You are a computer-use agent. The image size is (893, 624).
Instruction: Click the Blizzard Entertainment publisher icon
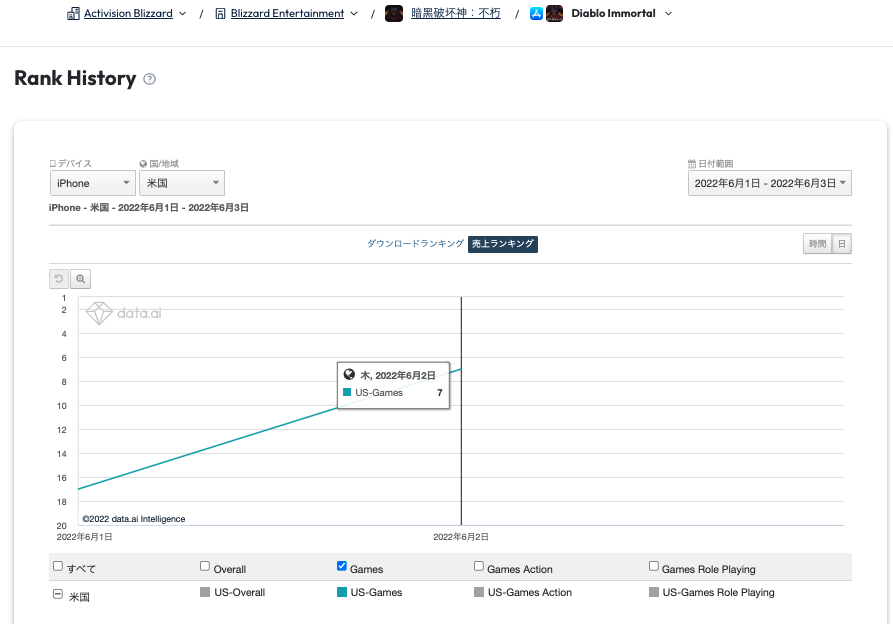tap(220, 14)
